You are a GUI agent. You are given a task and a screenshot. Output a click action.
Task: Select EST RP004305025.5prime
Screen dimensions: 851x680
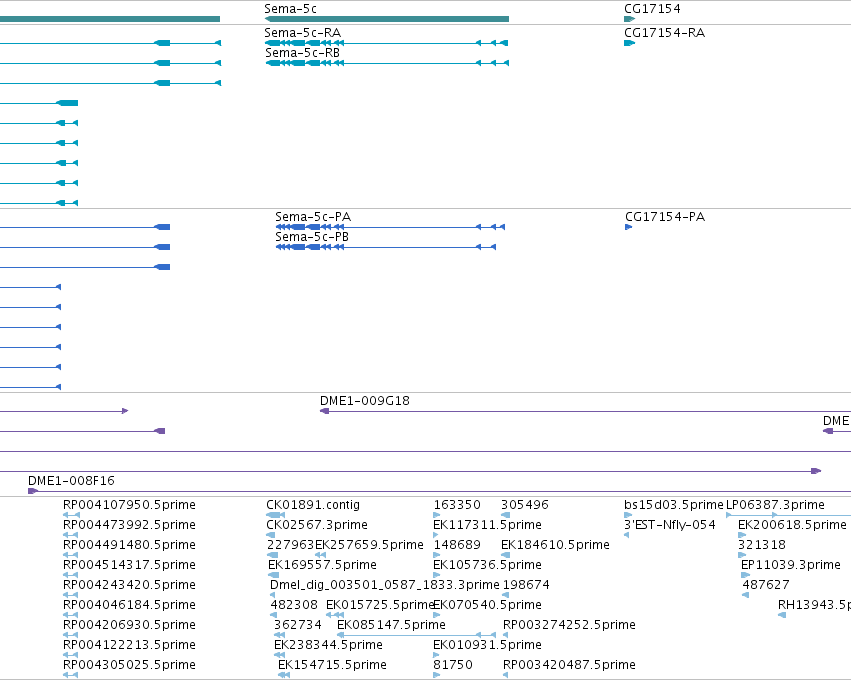[x=129, y=665]
